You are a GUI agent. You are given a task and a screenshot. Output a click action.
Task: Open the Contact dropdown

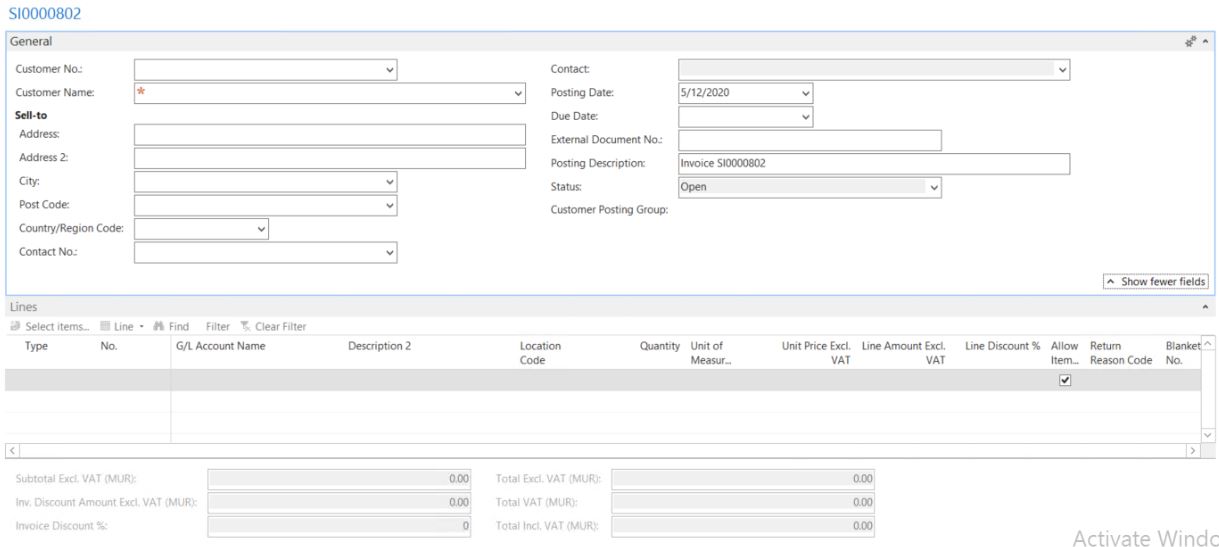coord(1063,70)
